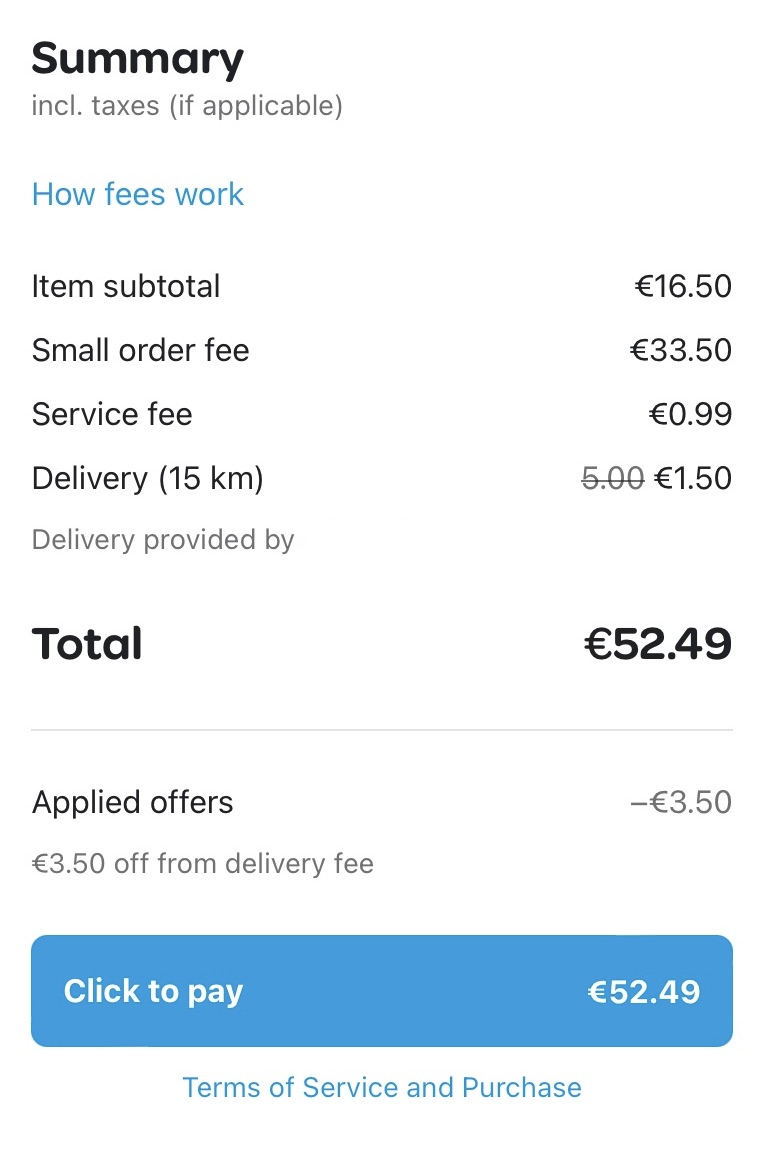
Task: Click the discounted €1.50 delivery price
Action: coord(693,478)
